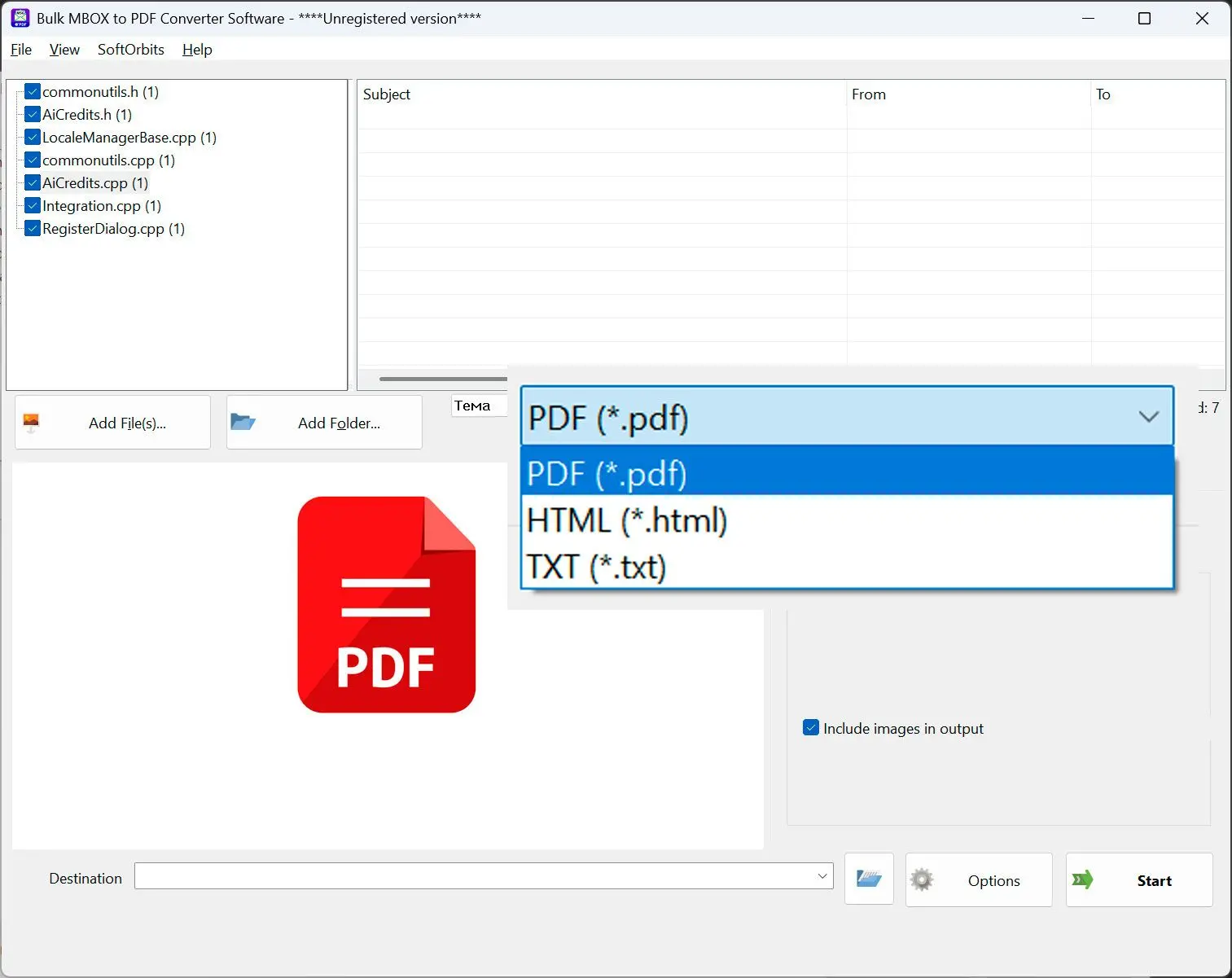Click the green arrow Start icon

1083,879
